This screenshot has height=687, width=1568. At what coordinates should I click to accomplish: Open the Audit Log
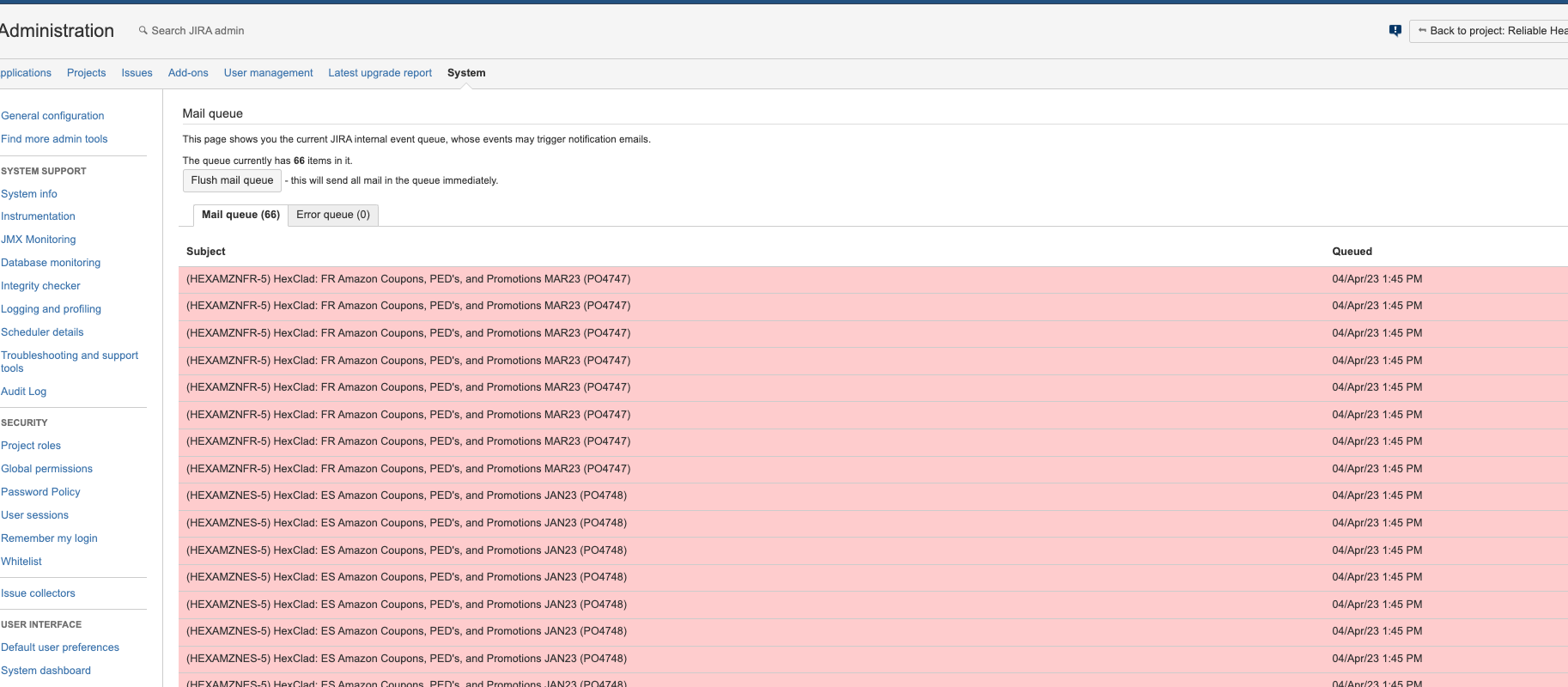click(x=24, y=392)
